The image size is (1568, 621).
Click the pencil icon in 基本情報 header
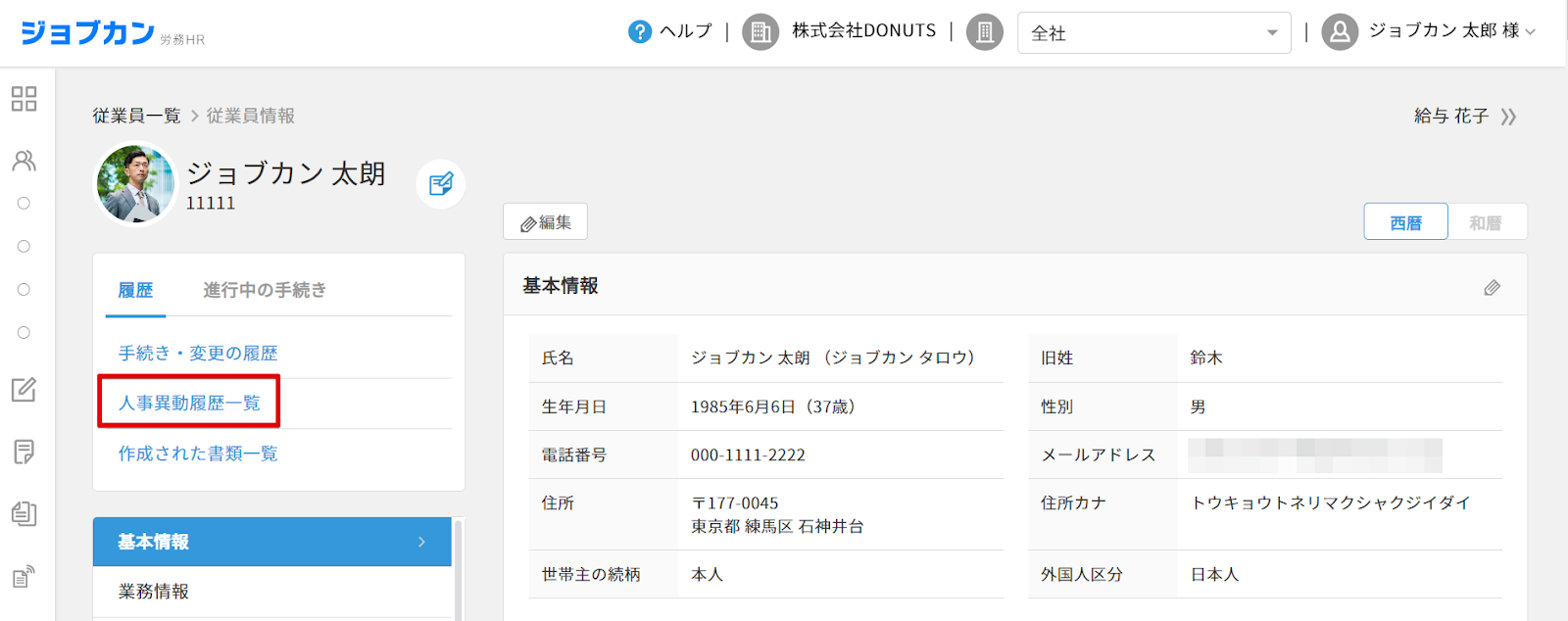coord(1492,287)
